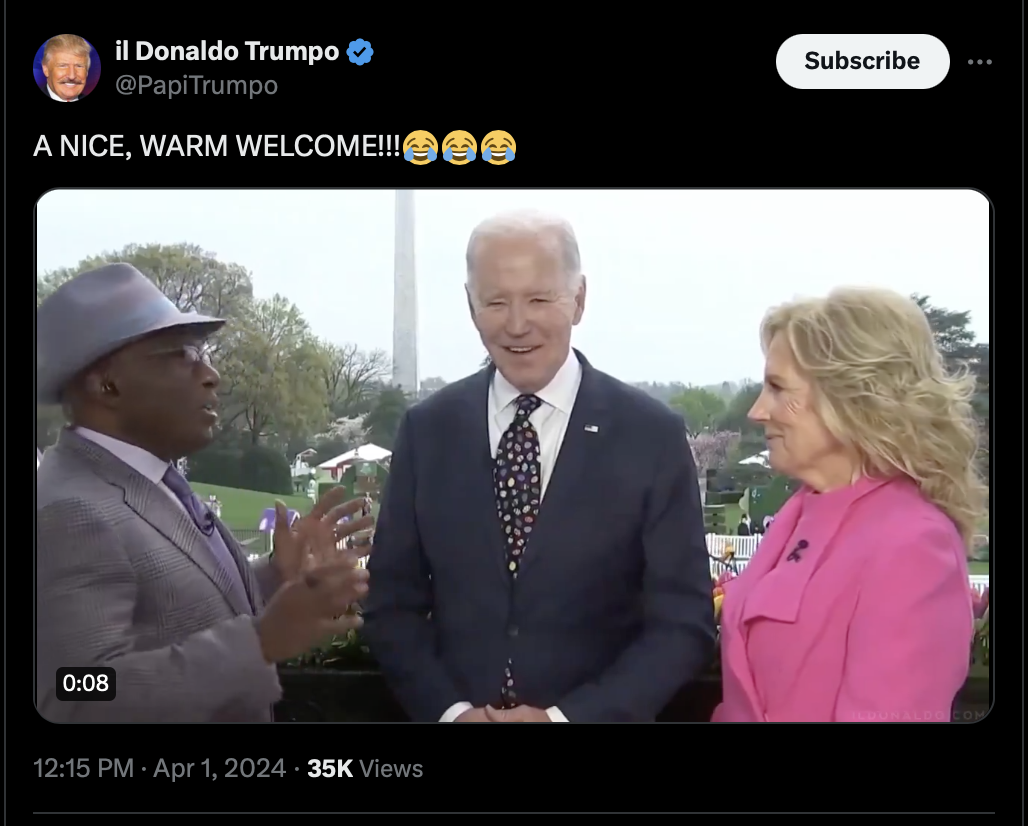Image resolution: width=1028 pixels, height=826 pixels.
Task: Click the first laughing-crying emoji
Action: [420, 147]
